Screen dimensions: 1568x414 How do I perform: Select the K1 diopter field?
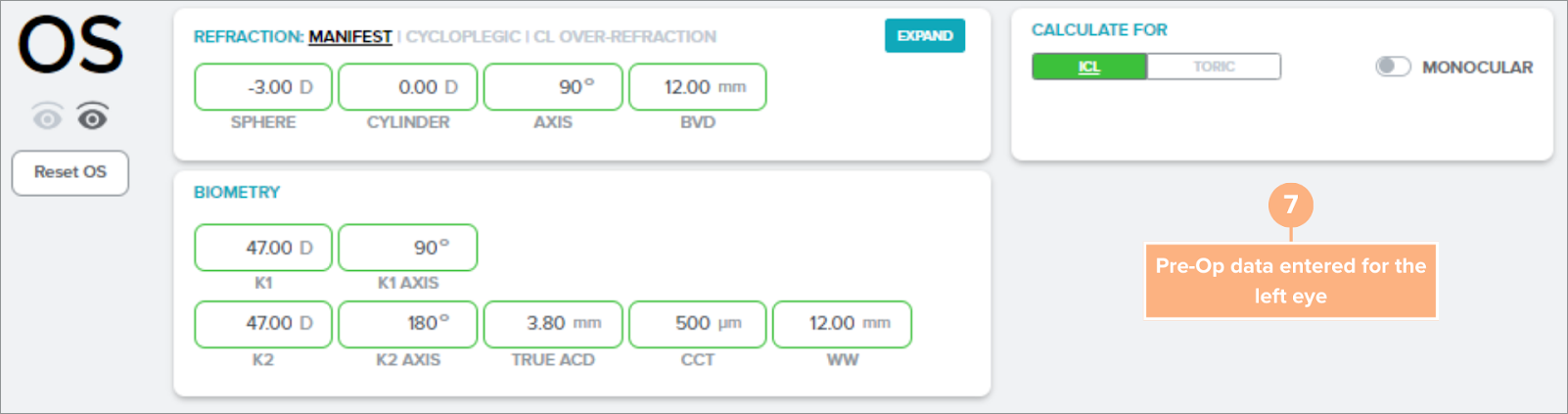pyautogui.click(x=263, y=248)
